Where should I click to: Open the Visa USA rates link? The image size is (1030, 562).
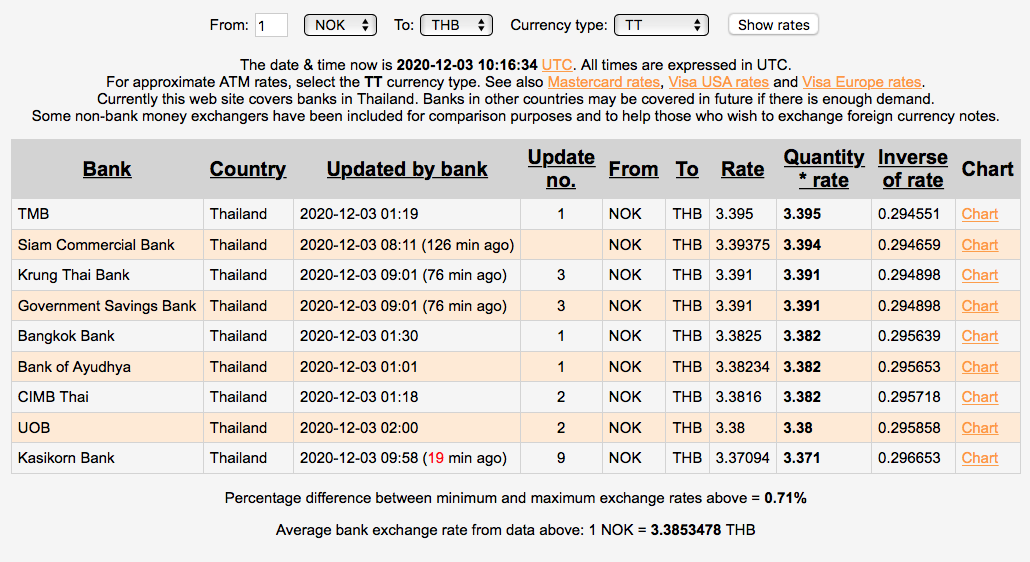(x=719, y=82)
